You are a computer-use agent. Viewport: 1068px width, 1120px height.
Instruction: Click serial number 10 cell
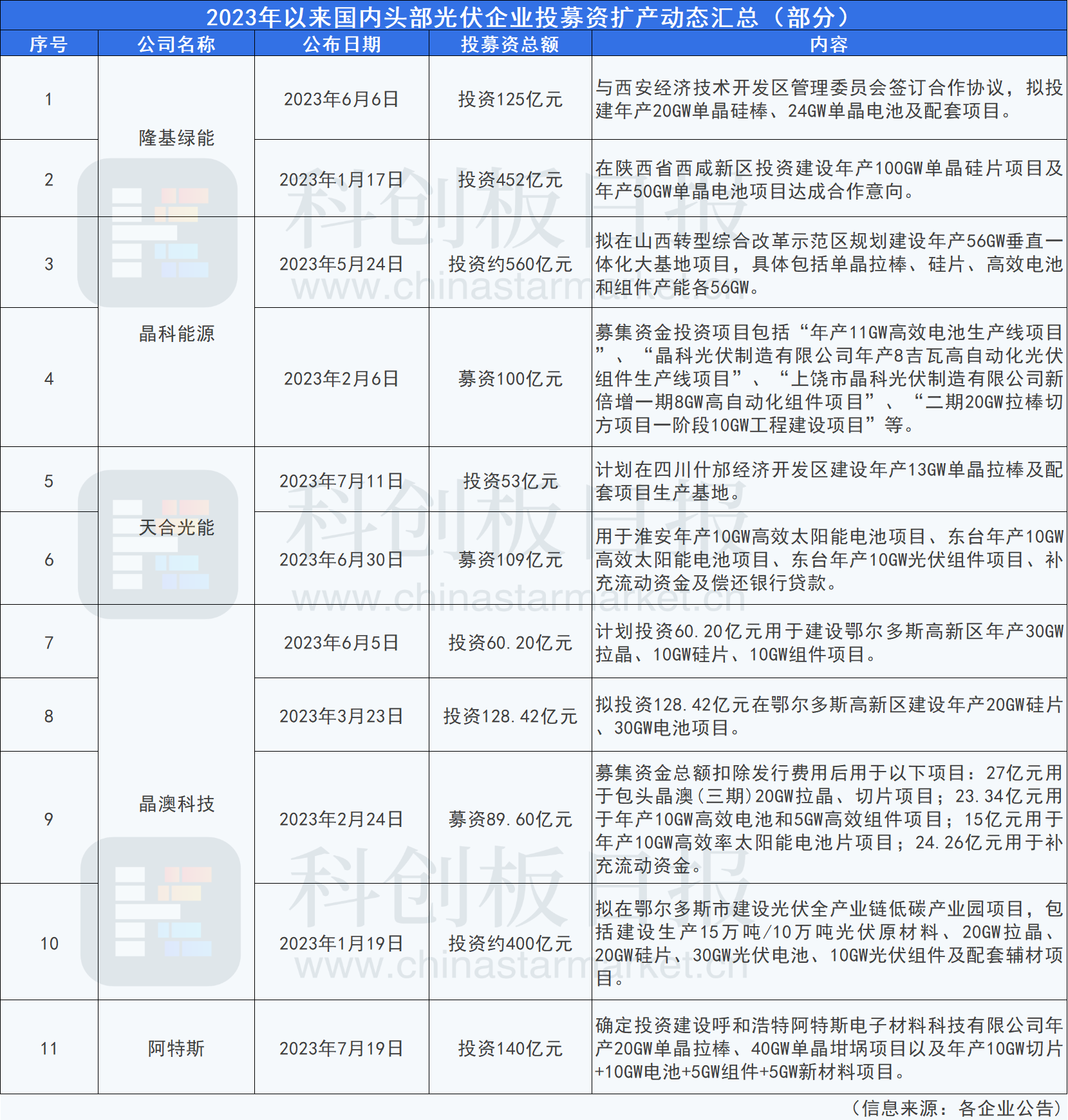(49, 943)
